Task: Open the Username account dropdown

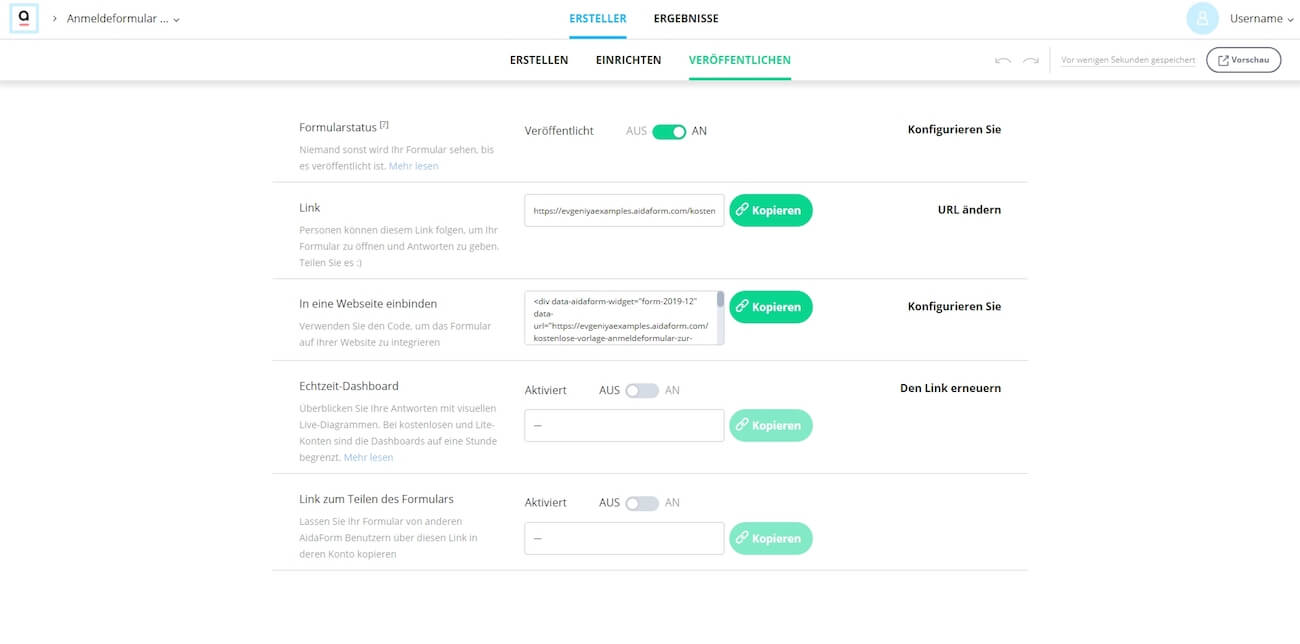Action: [1262, 19]
